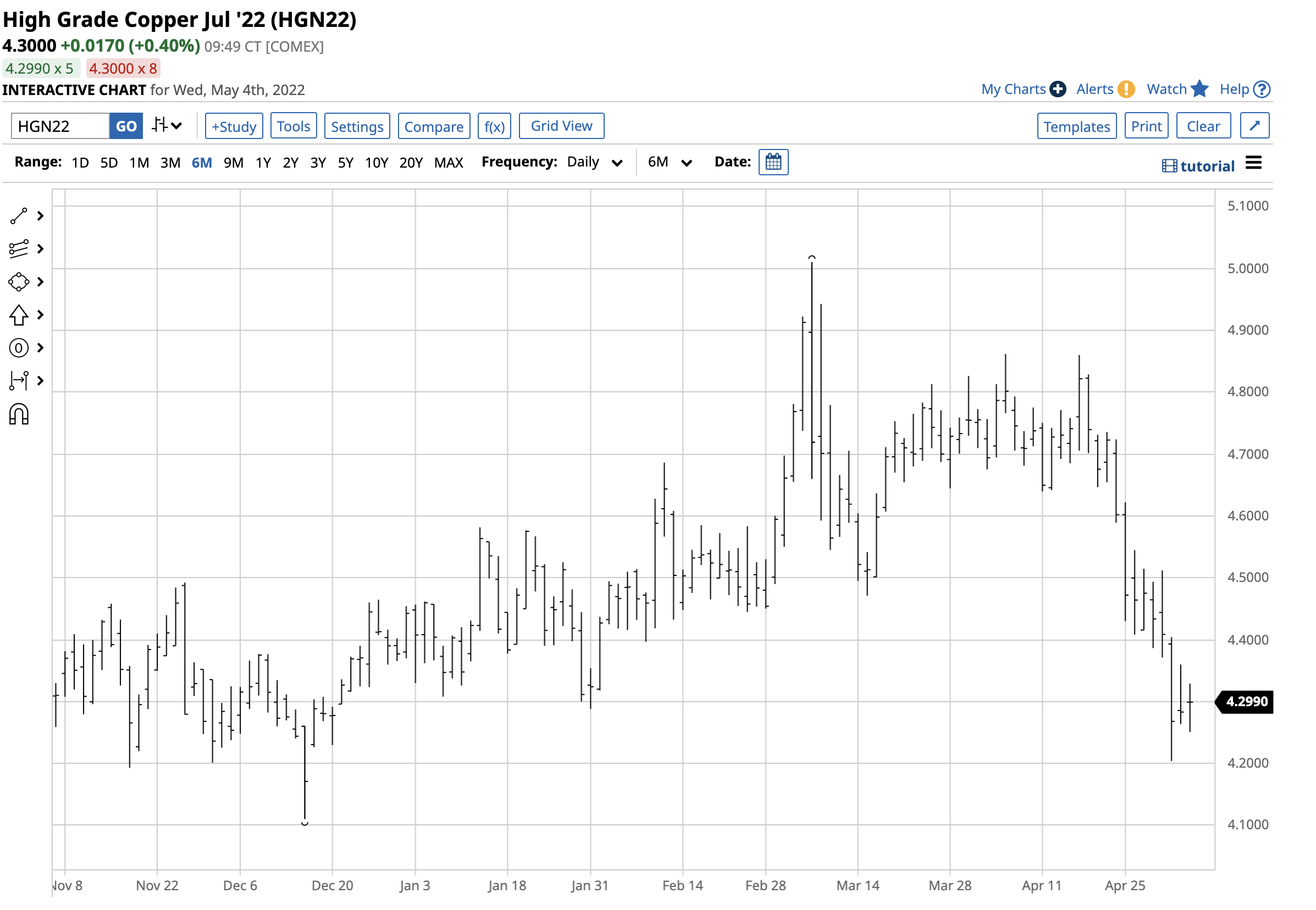This screenshot has height=910, width=1316.
Task: Switch range to 1Y
Action: click(x=263, y=163)
